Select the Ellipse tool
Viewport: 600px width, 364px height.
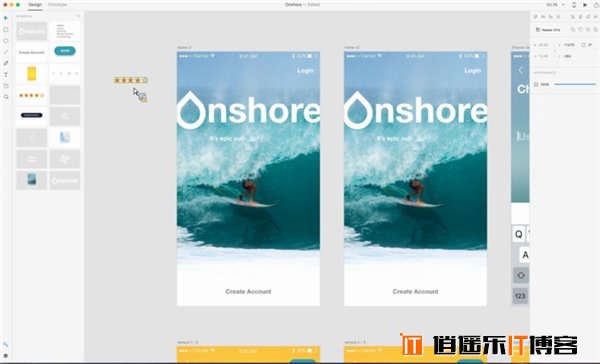point(6,41)
